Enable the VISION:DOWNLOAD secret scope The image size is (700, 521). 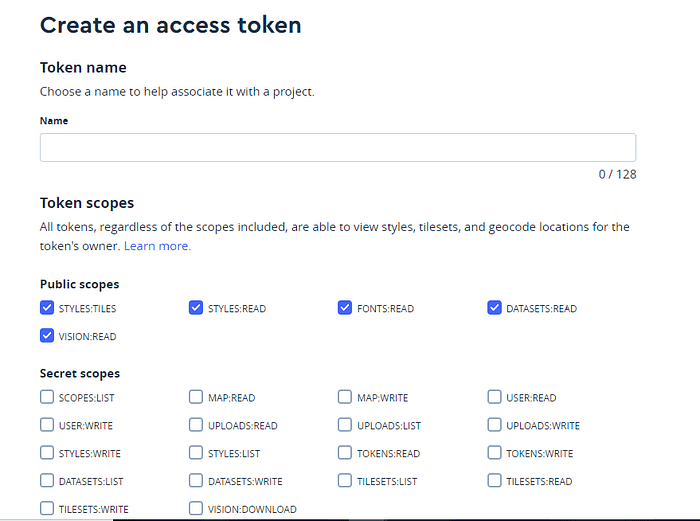pyautogui.click(x=196, y=508)
